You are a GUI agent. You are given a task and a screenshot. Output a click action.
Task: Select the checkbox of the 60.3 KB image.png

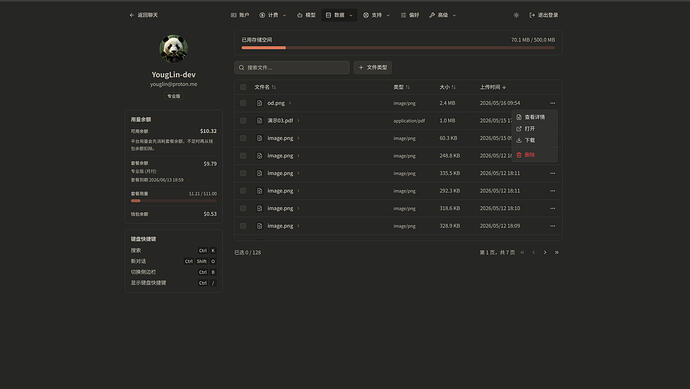pyautogui.click(x=243, y=138)
